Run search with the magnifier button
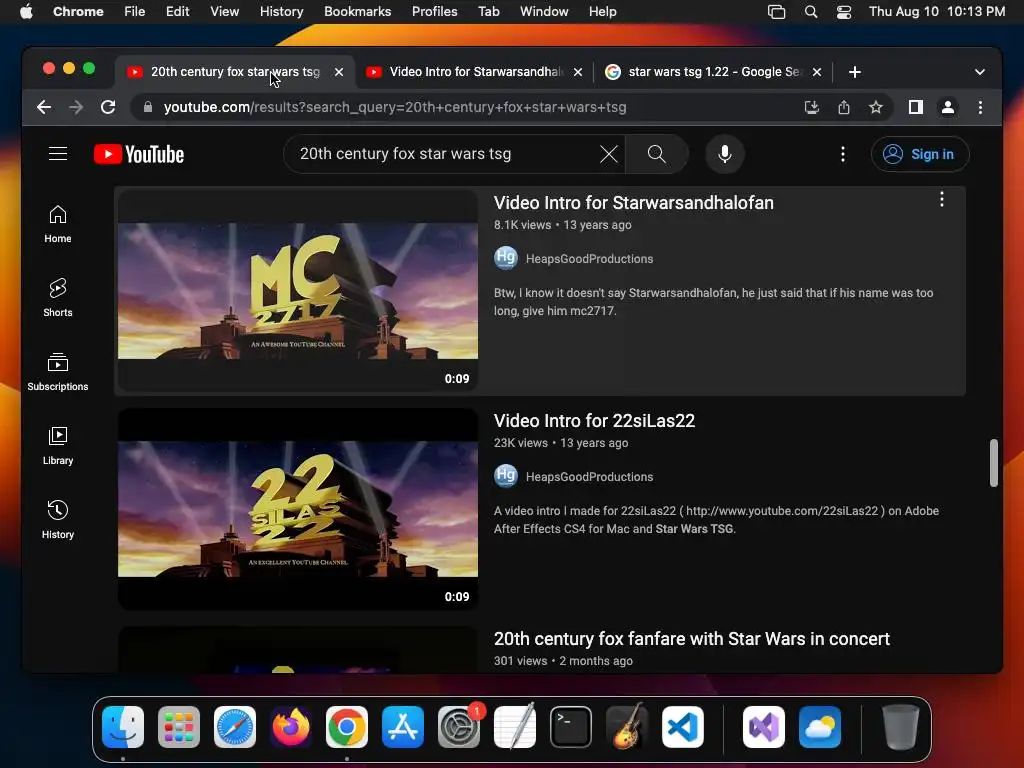Viewport: 1024px width, 768px height. coord(656,154)
